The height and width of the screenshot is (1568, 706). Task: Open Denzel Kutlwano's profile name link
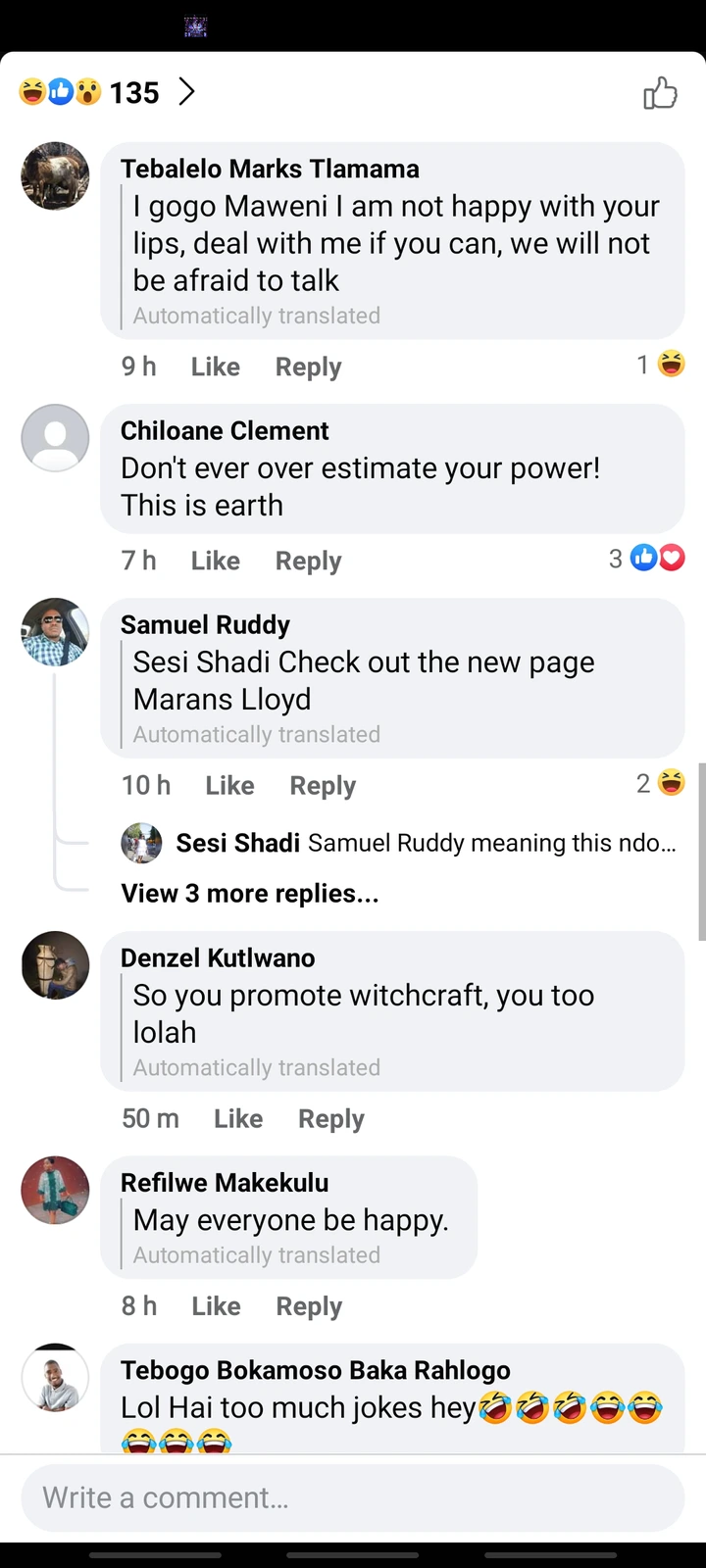click(218, 957)
